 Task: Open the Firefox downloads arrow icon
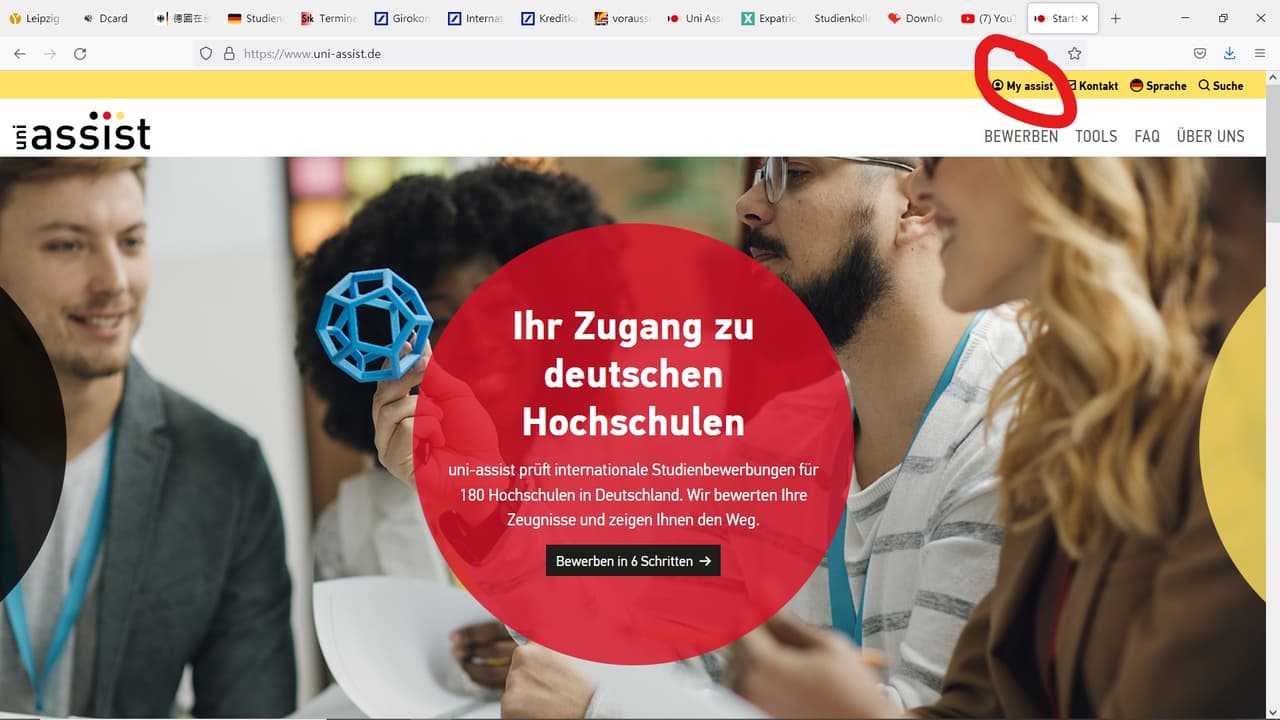point(1229,53)
